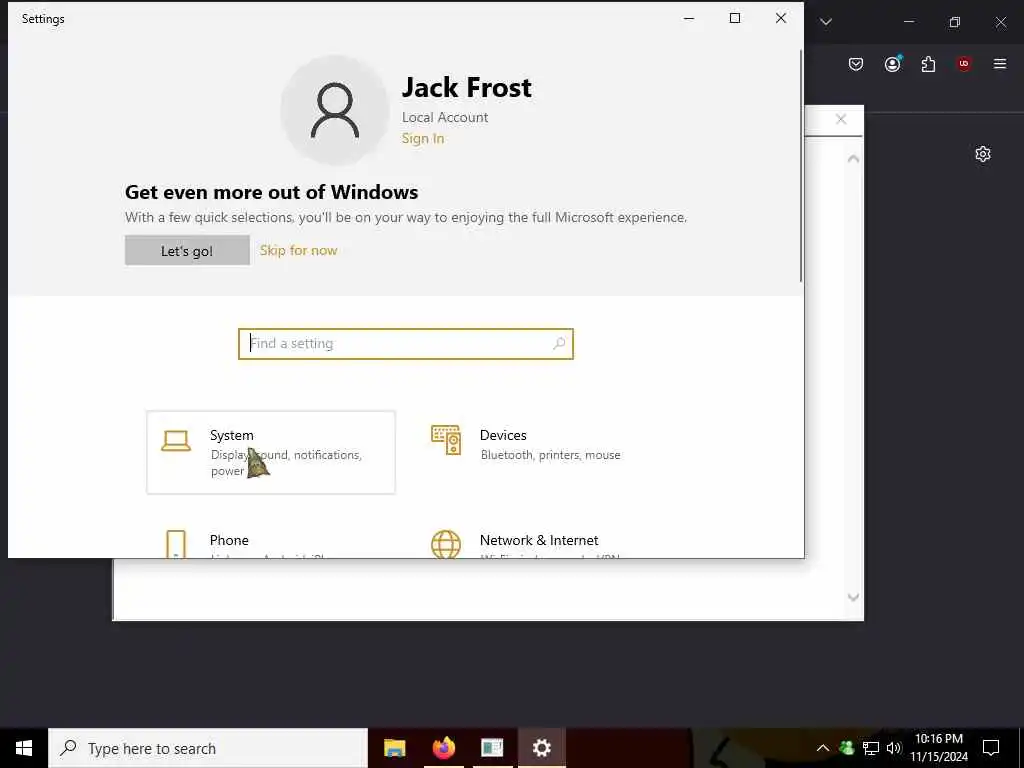The height and width of the screenshot is (768, 1024).
Task: Click the scroll down arrow in Firefox panel
Action: [x=853, y=597]
